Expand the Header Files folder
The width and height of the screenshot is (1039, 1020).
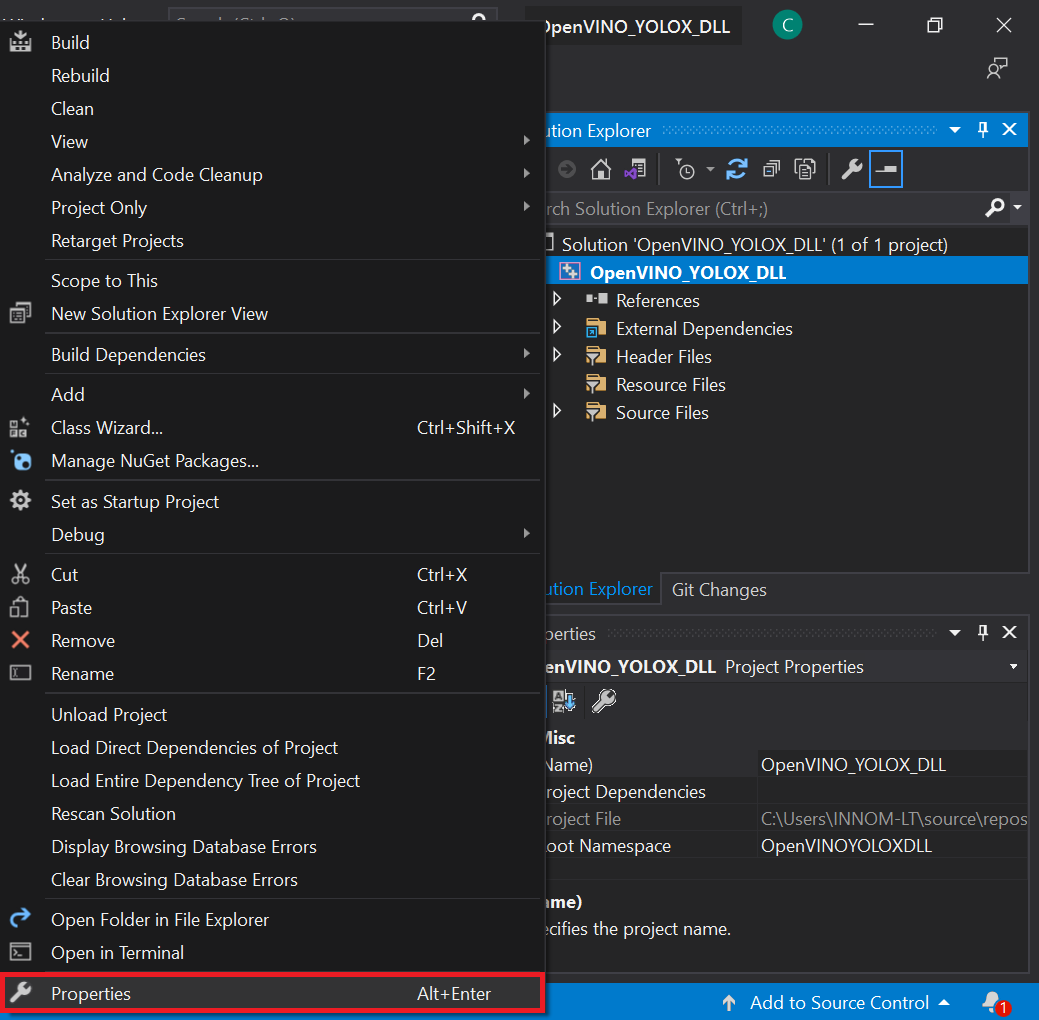click(x=557, y=356)
